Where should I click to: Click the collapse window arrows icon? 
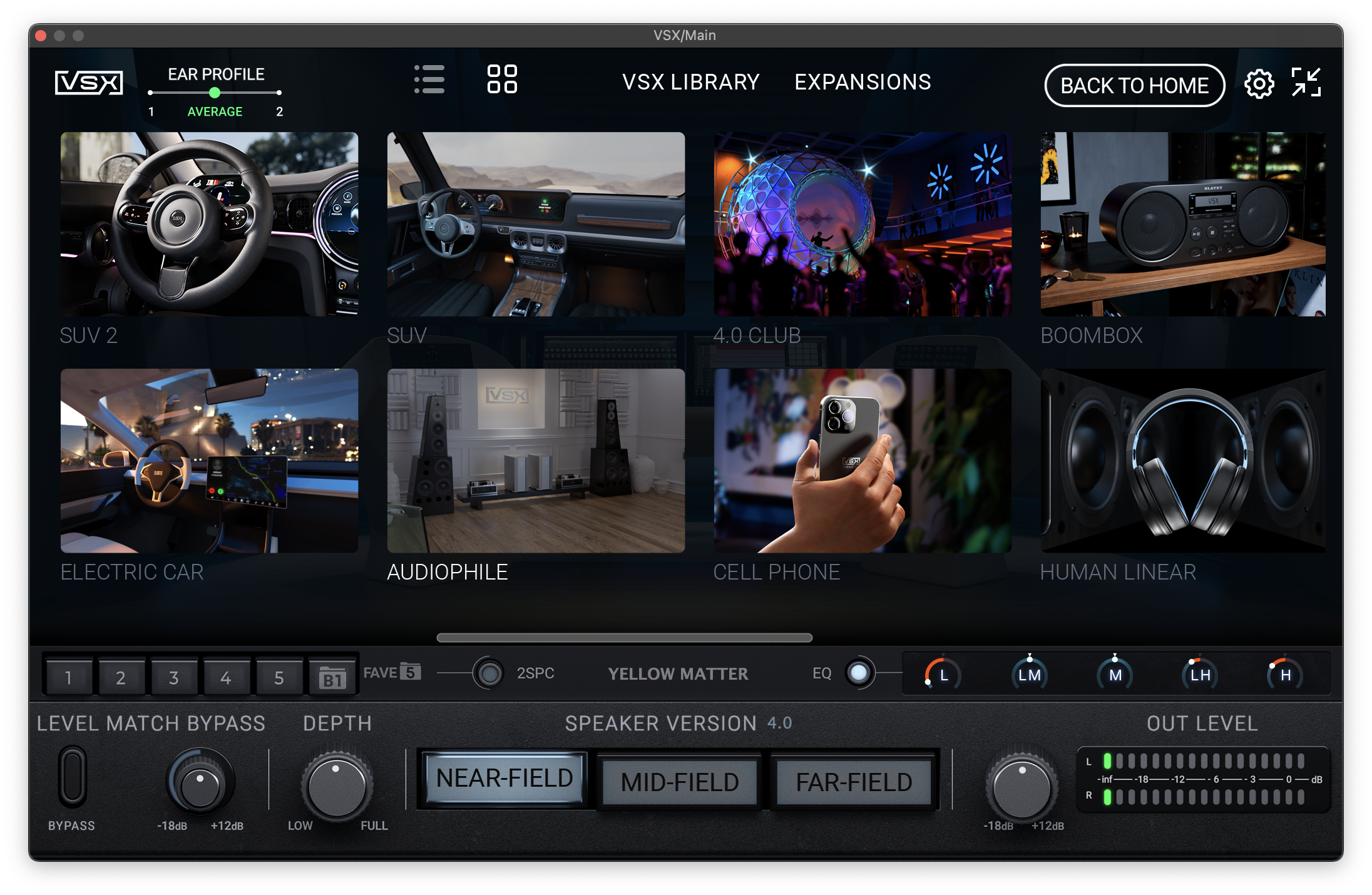[1307, 82]
